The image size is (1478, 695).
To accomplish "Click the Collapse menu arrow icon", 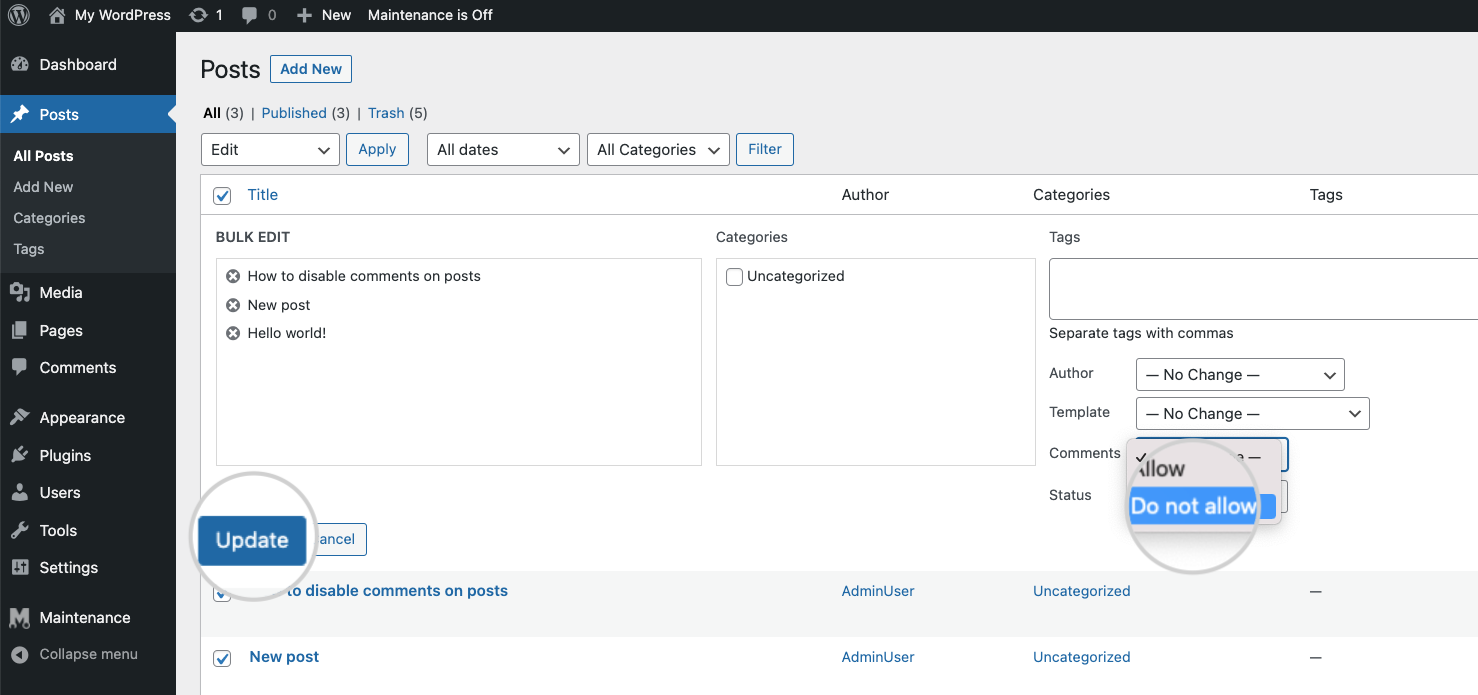I will point(20,654).
